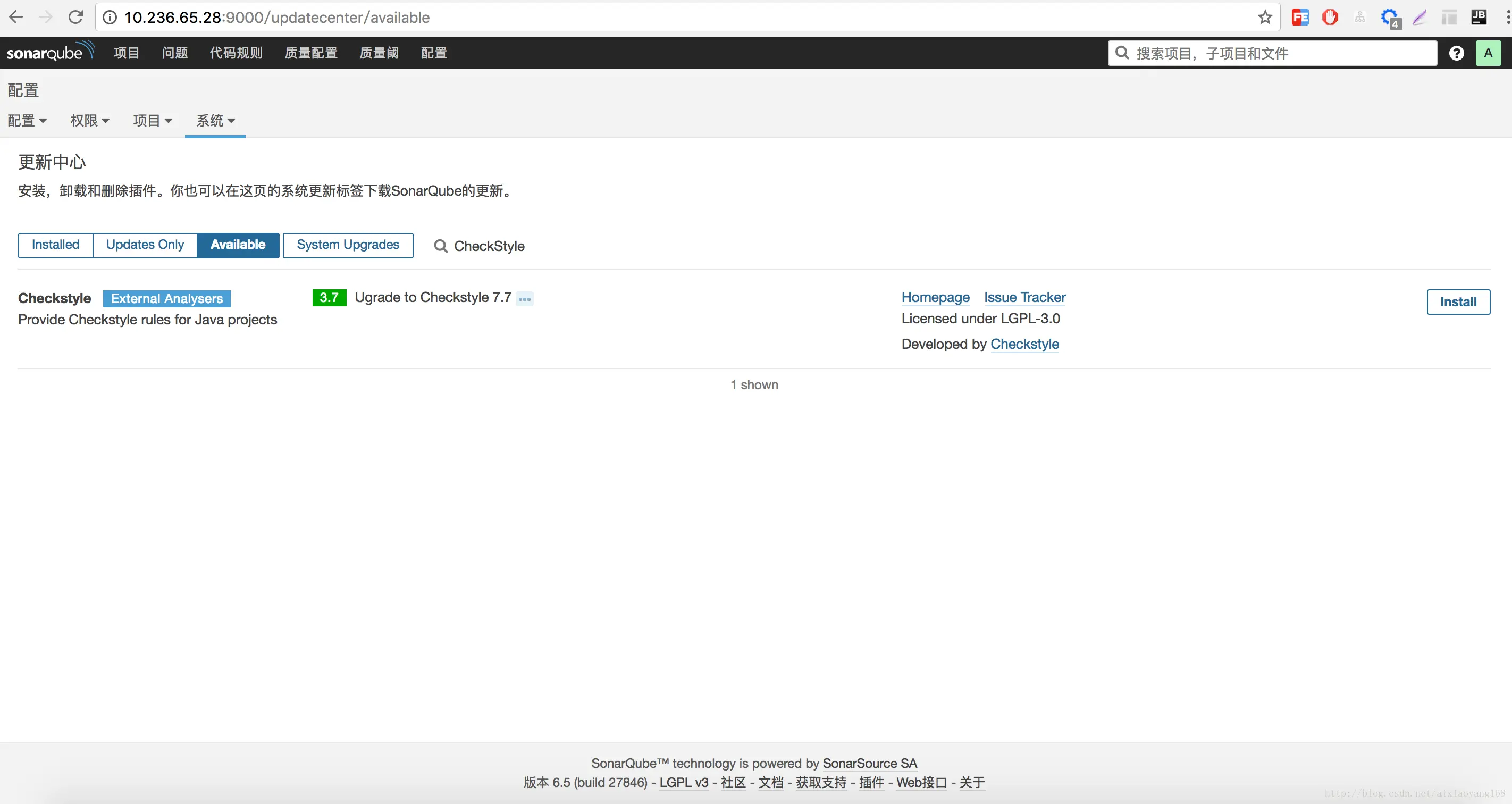Expand the 权限 dropdown menu

[x=89, y=120]
